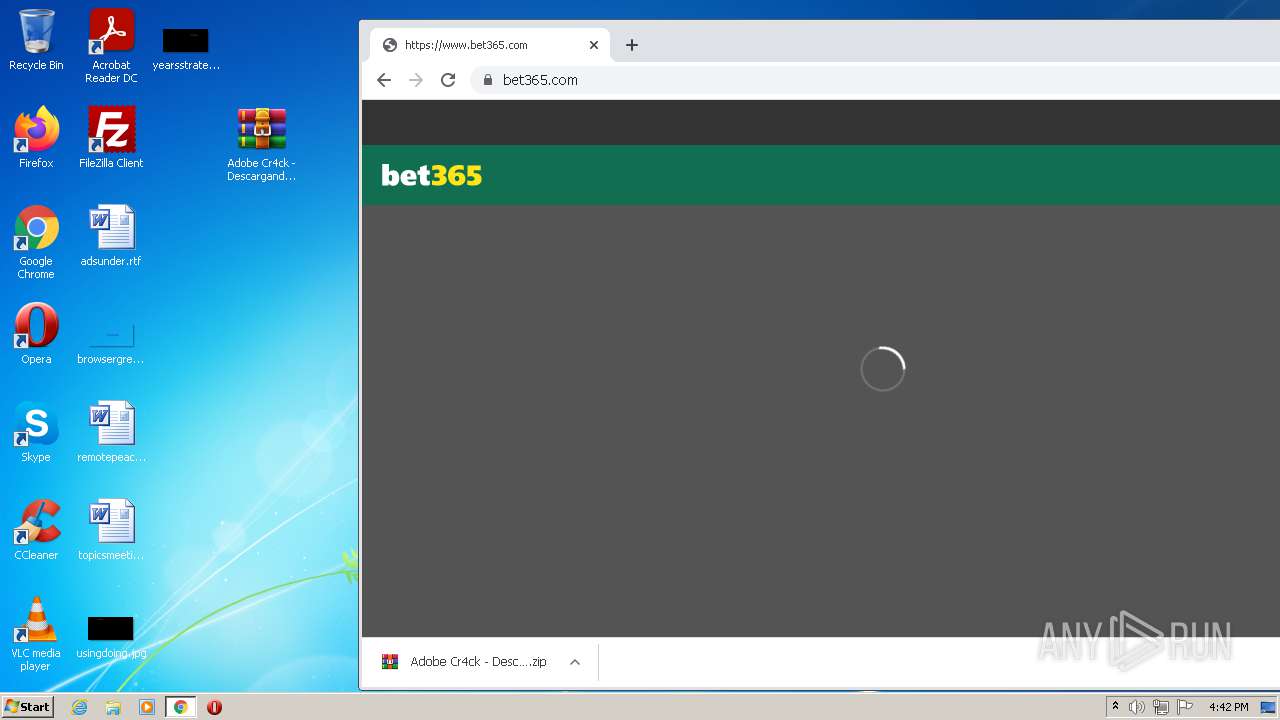This screenshot has height=720, width=1280.
Task: Expand download item options chevron
Action: click(575, 662)
